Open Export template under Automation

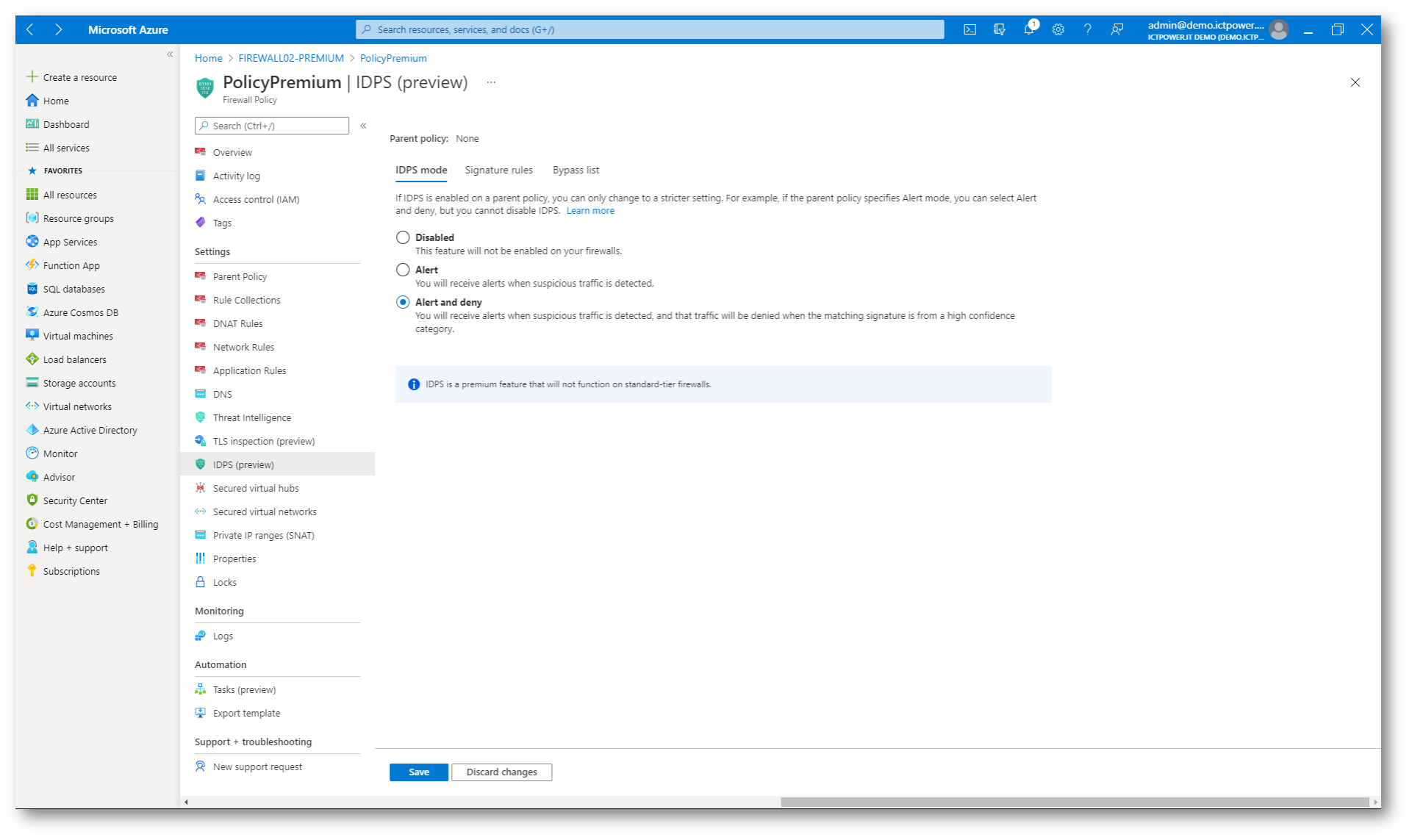246,713
